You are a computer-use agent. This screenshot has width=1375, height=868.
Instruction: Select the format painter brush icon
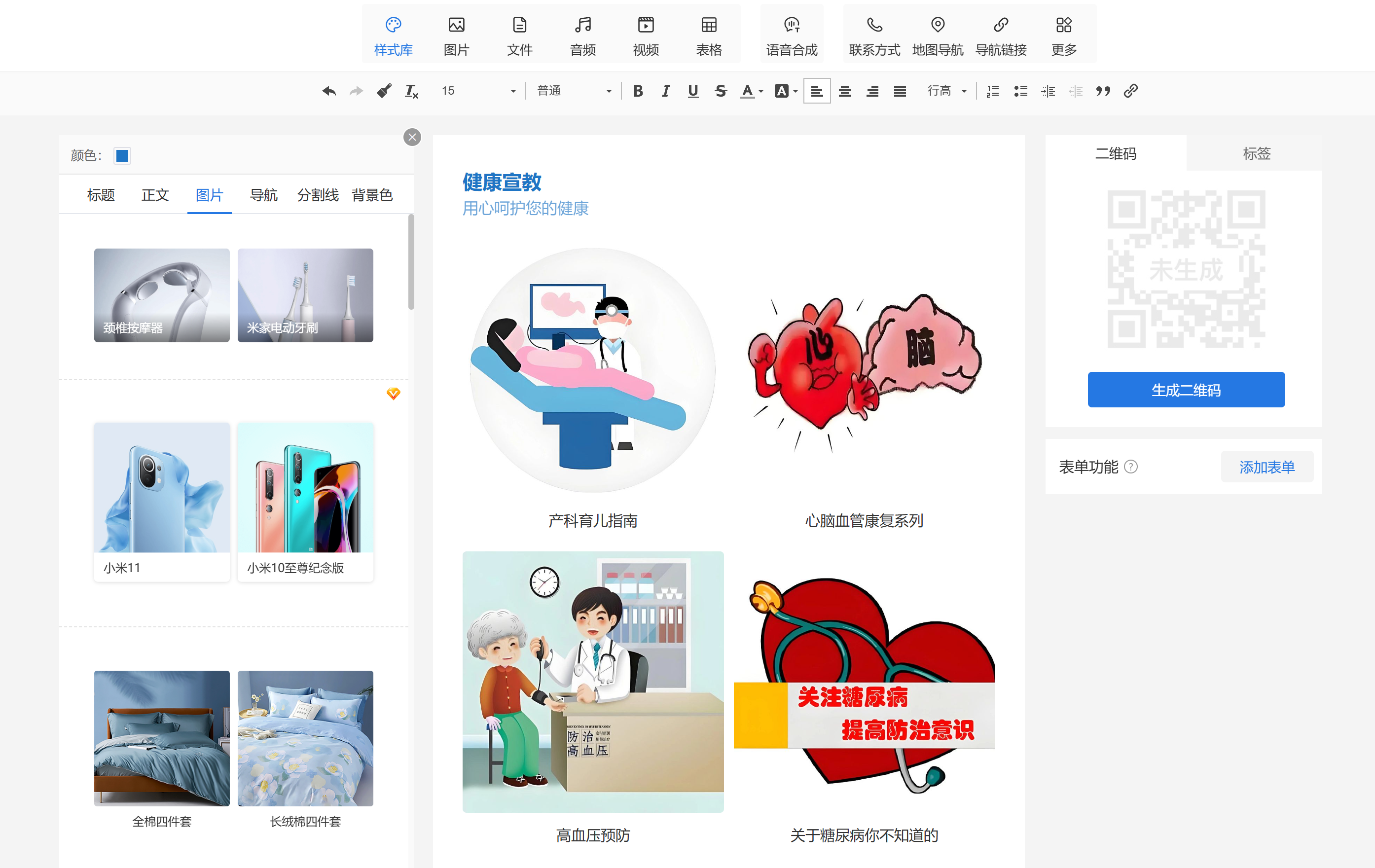[384, 91]
